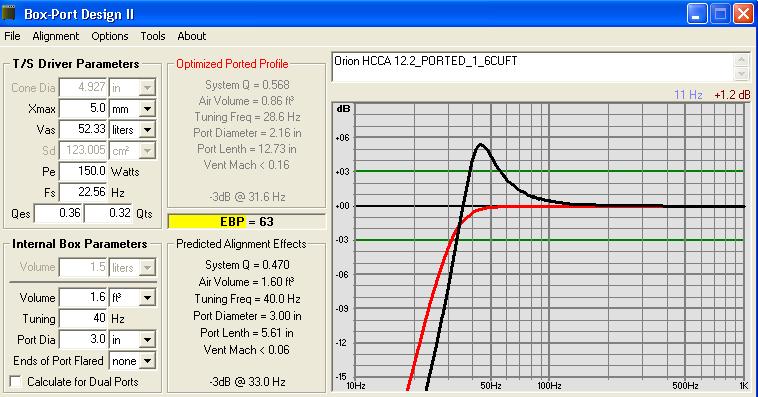Click the Port Dia 3.0 field

click(x=83, y=339)
